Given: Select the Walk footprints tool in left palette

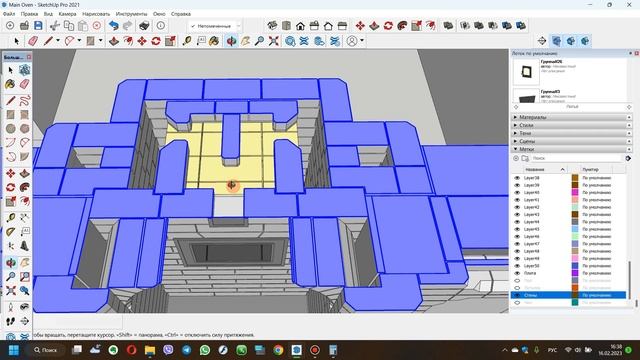Looking at the screenshot, I should coord(11,321).
